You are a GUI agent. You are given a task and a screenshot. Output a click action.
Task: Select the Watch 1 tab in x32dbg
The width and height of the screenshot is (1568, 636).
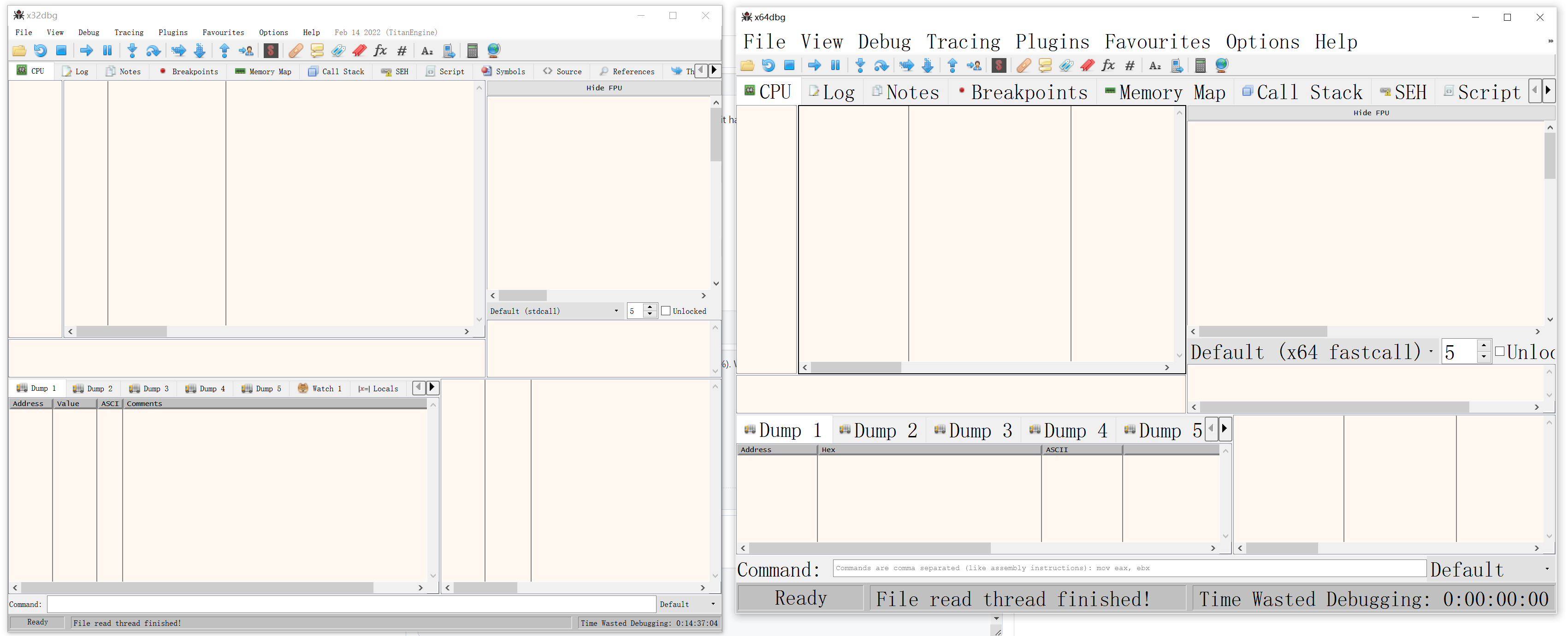[320, 389]
